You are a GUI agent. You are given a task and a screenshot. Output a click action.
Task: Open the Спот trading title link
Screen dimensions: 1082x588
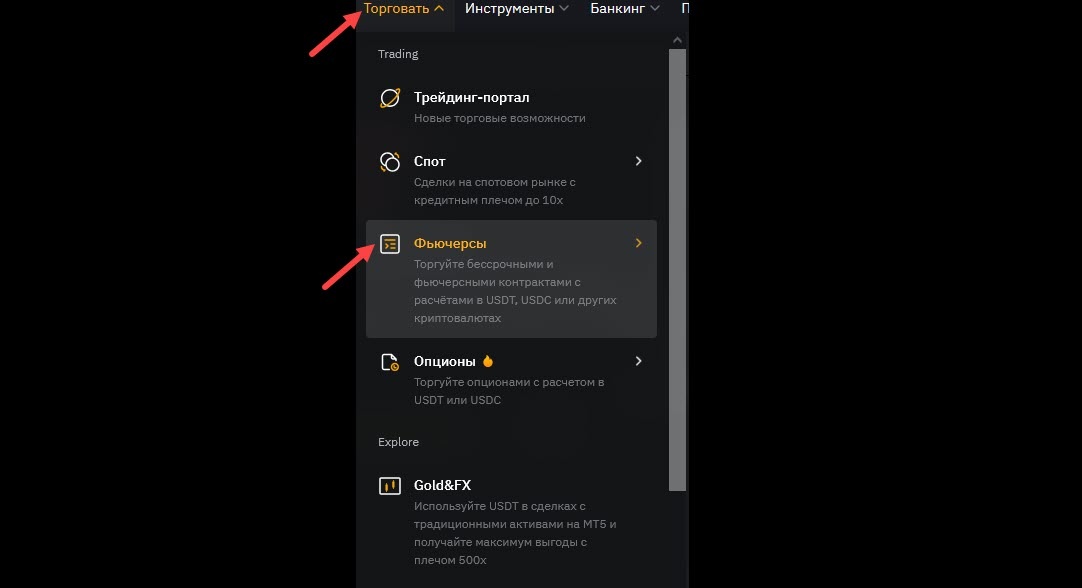(429, 161)
